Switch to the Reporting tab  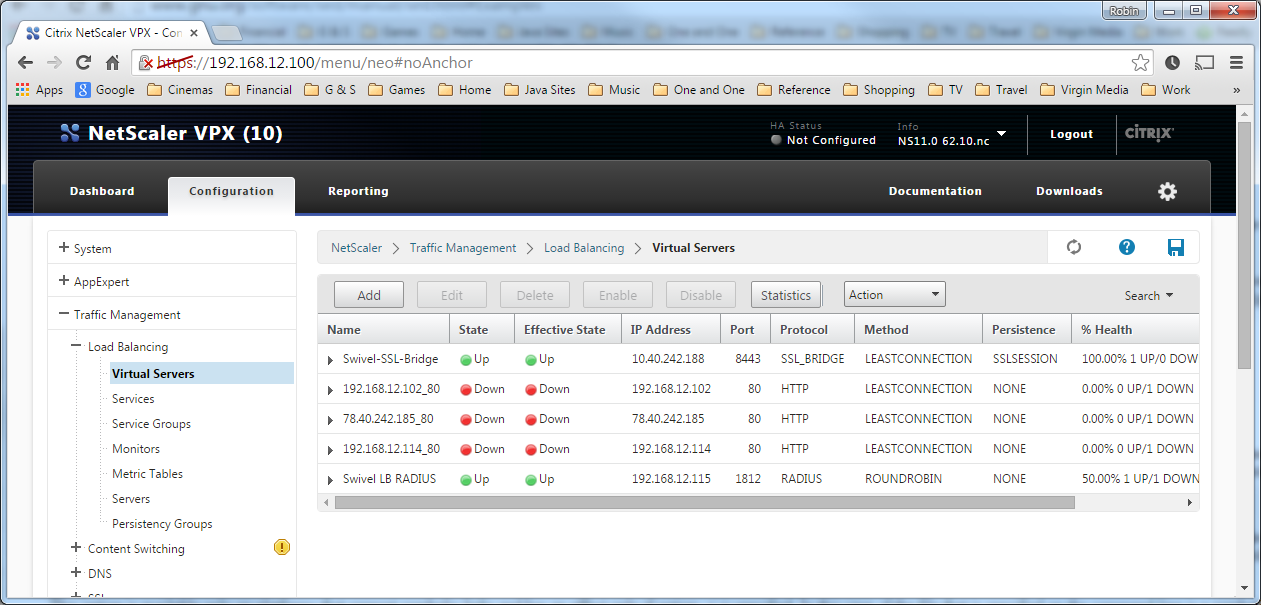357,191
